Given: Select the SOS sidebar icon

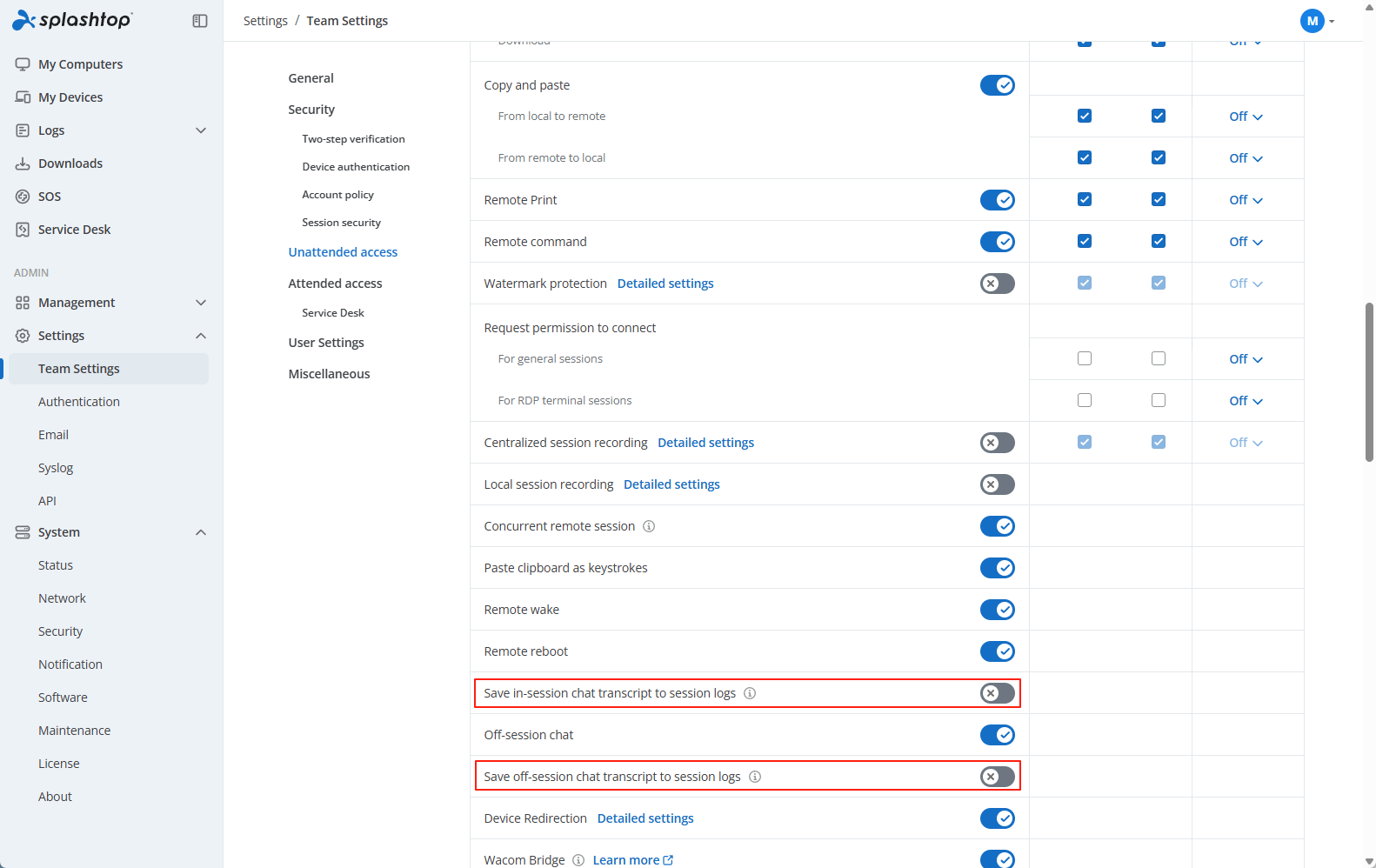Looking at the screenshot, I should click(23, 197).
